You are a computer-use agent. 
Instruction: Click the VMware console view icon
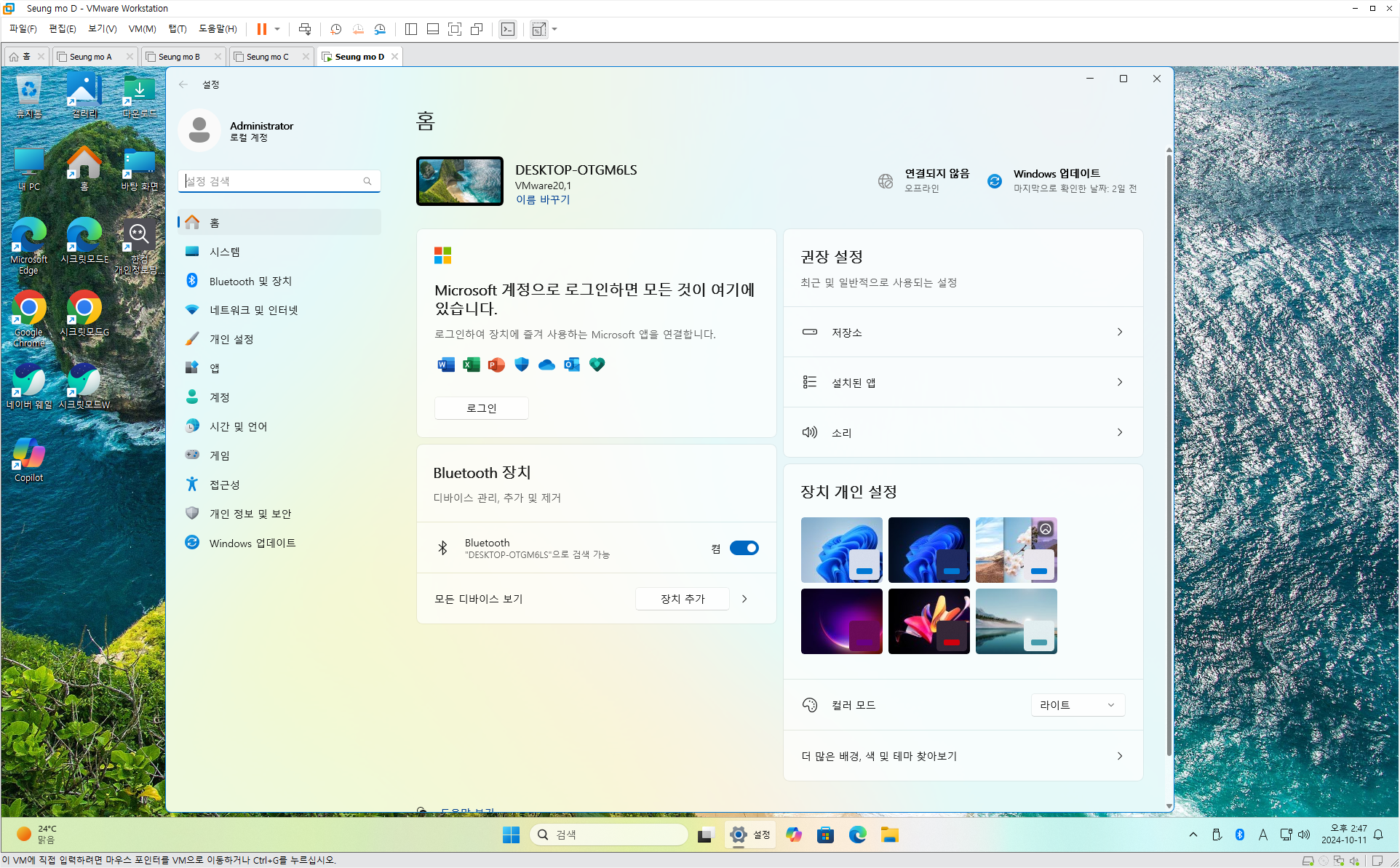pos(508,29)
